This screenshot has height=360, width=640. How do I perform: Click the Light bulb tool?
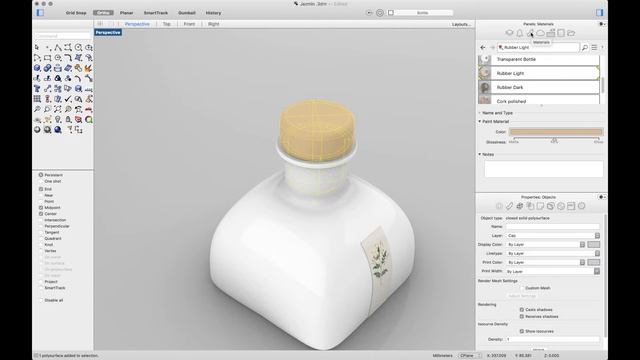tap(58, 119)
